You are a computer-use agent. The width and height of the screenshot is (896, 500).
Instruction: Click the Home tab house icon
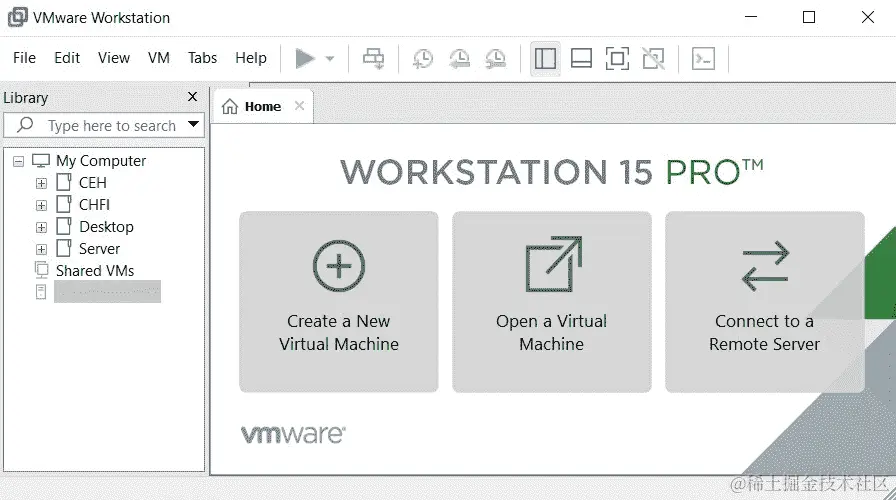pyautogui.click(x=230, y=106)
